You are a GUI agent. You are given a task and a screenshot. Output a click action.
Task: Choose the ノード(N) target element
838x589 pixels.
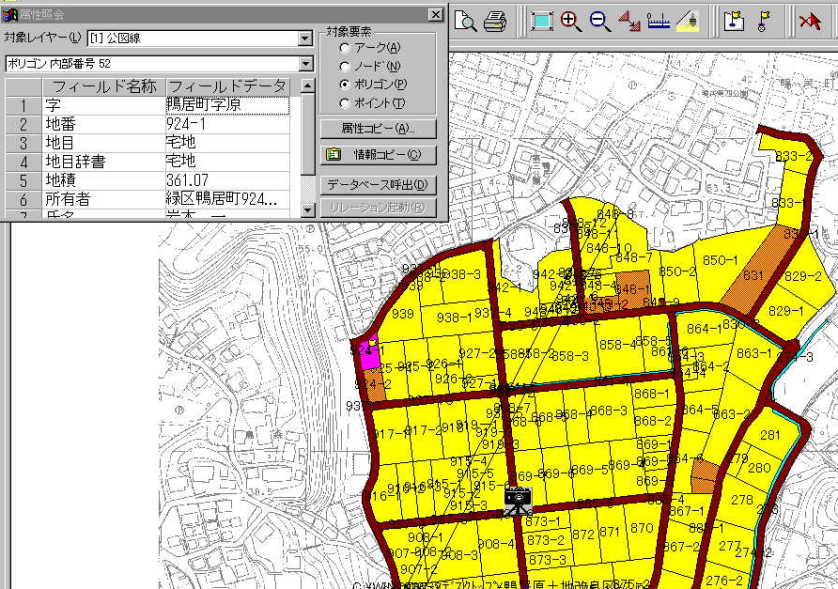point(346,66)
